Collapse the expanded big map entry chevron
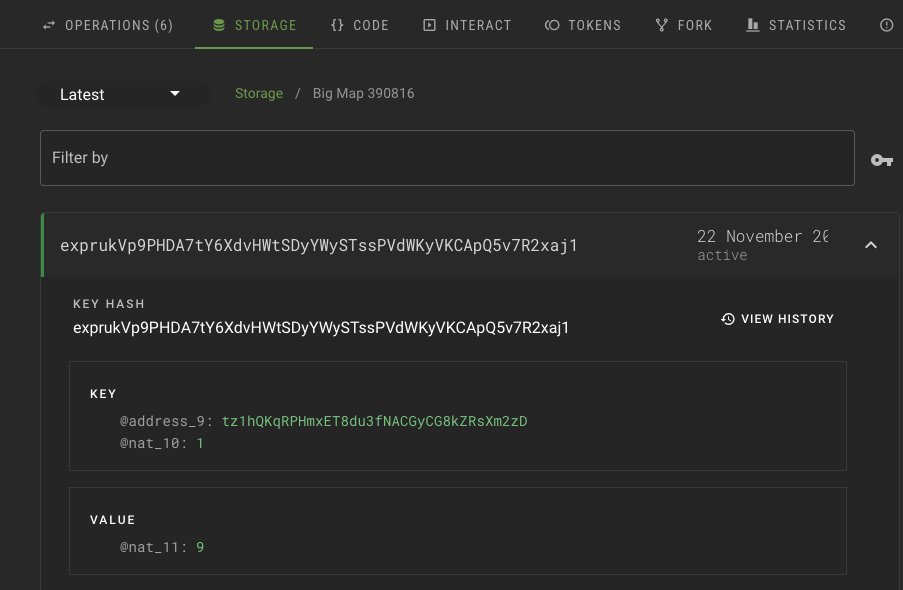The width and height of the screenshot is (903, 590). pyautogui.click(x=870, y=245)
